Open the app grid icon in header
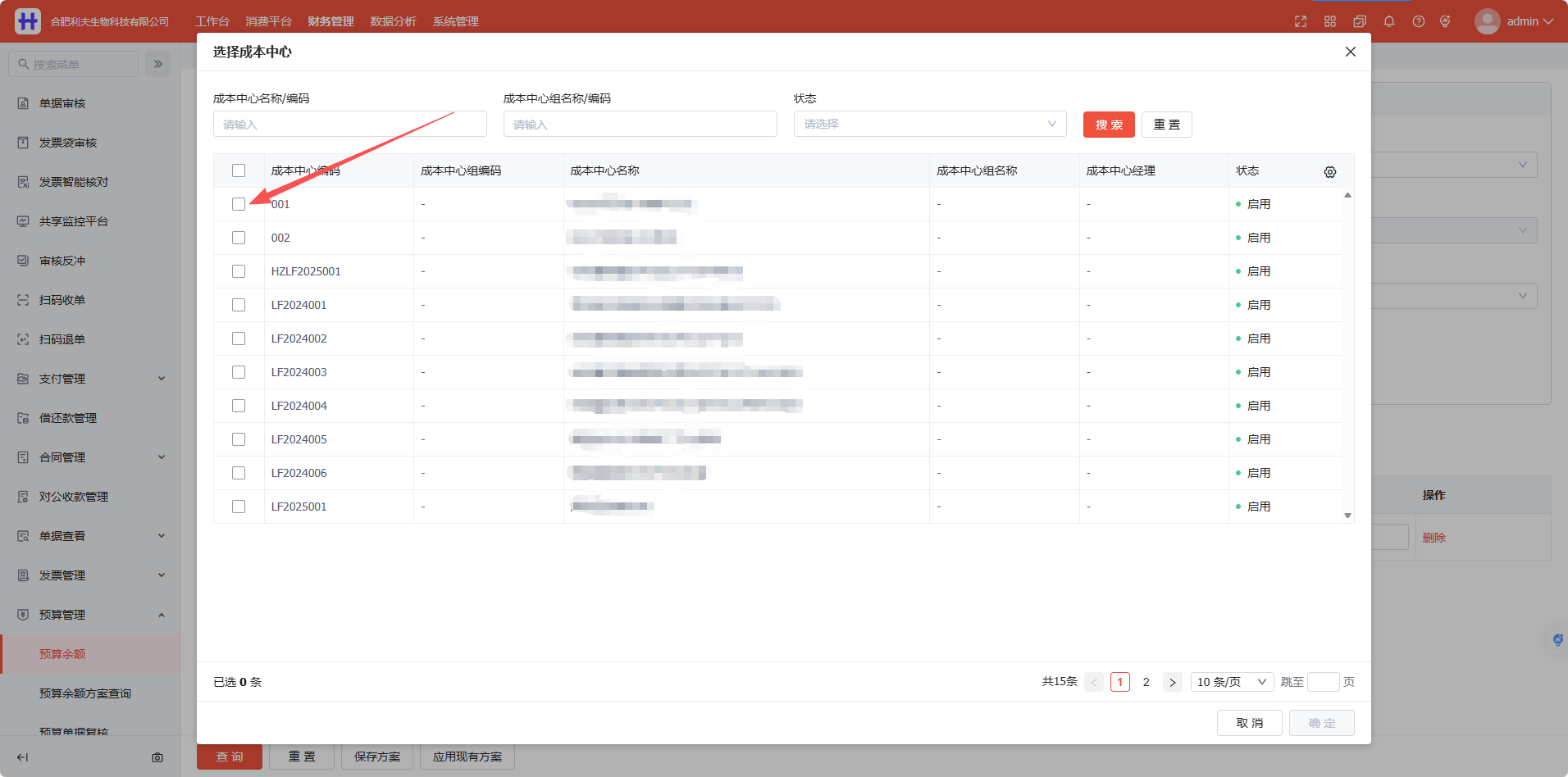1568x777 pixels. point(1330,21)
